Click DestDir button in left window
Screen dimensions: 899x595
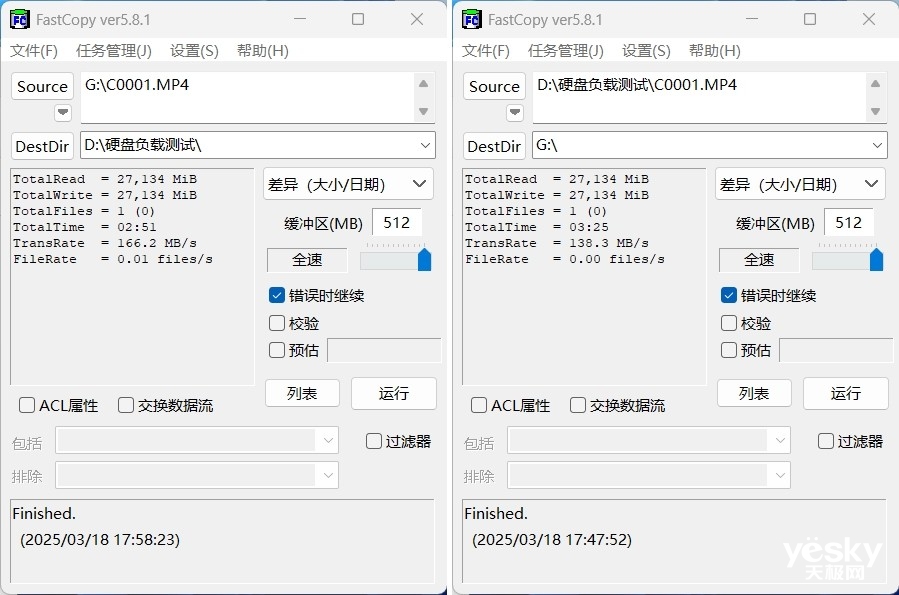[x=42, y=146]
